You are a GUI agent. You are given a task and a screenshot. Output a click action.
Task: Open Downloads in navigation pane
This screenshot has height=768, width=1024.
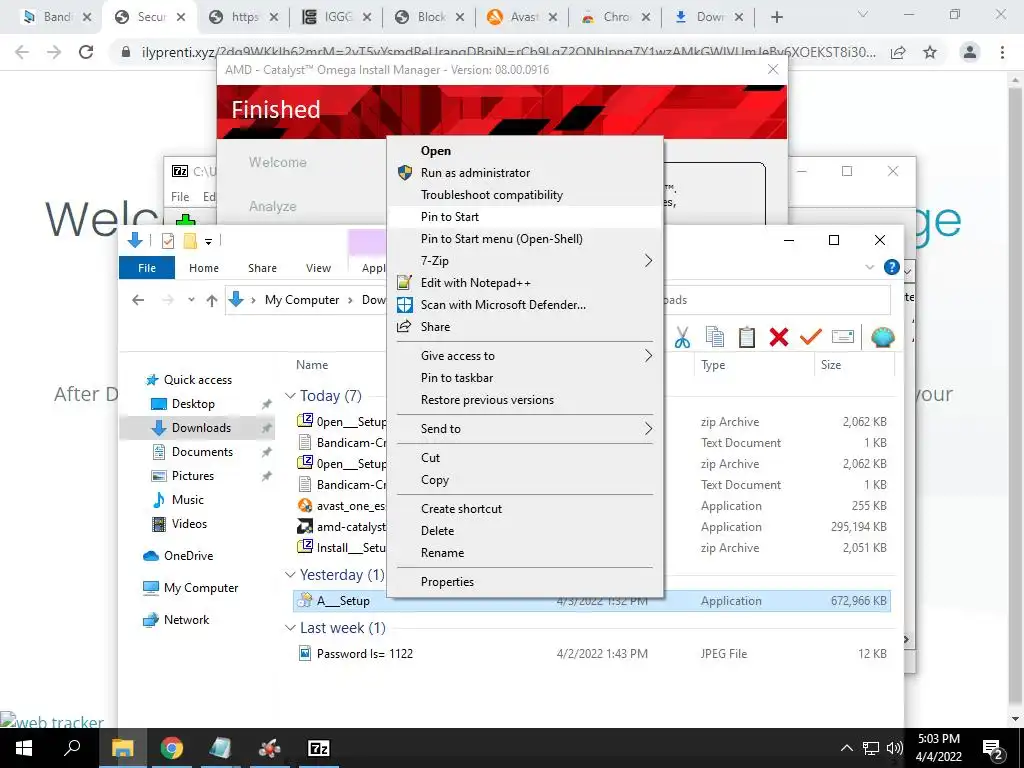[x=201, y=428]
